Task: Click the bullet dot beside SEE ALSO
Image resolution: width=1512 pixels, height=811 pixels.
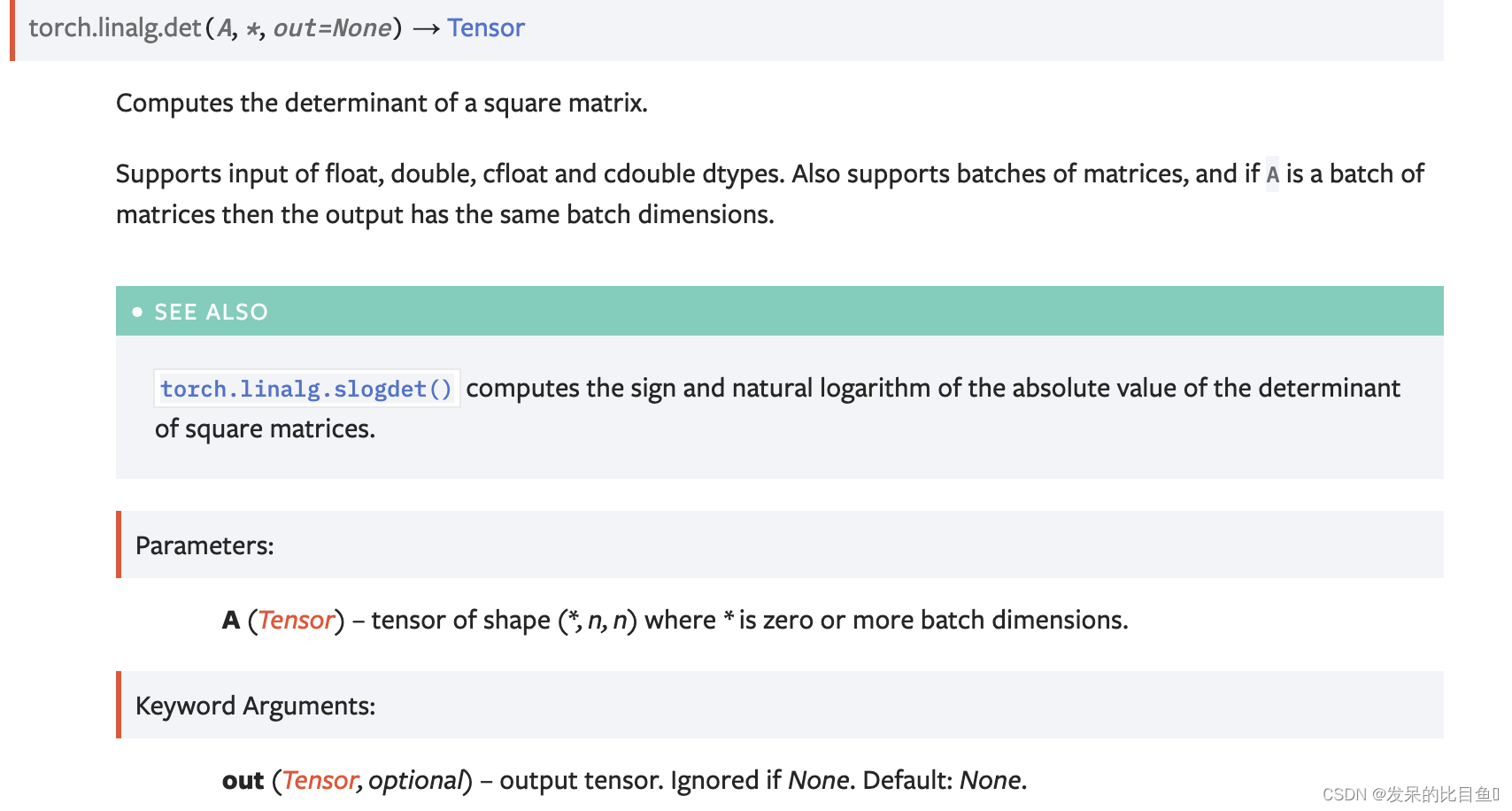Action: point(137,312)
